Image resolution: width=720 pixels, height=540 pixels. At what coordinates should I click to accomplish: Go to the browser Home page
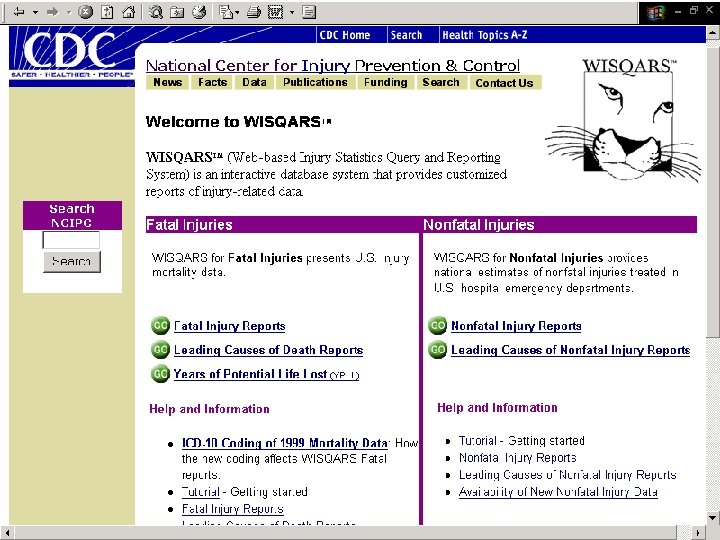(129, 11)
